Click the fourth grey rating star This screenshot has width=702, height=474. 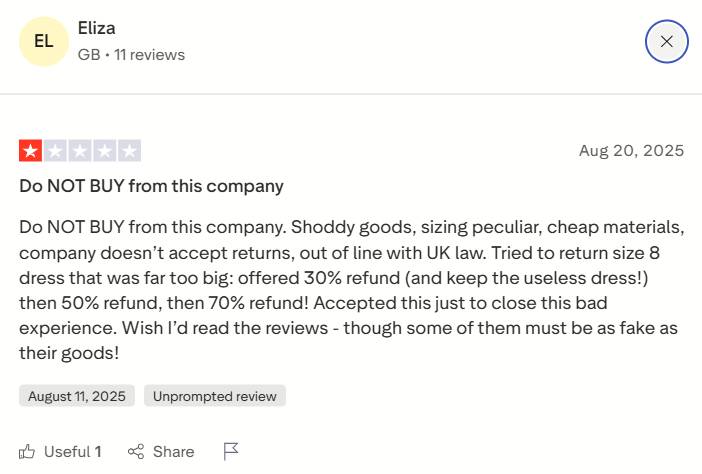coord(105,152)
